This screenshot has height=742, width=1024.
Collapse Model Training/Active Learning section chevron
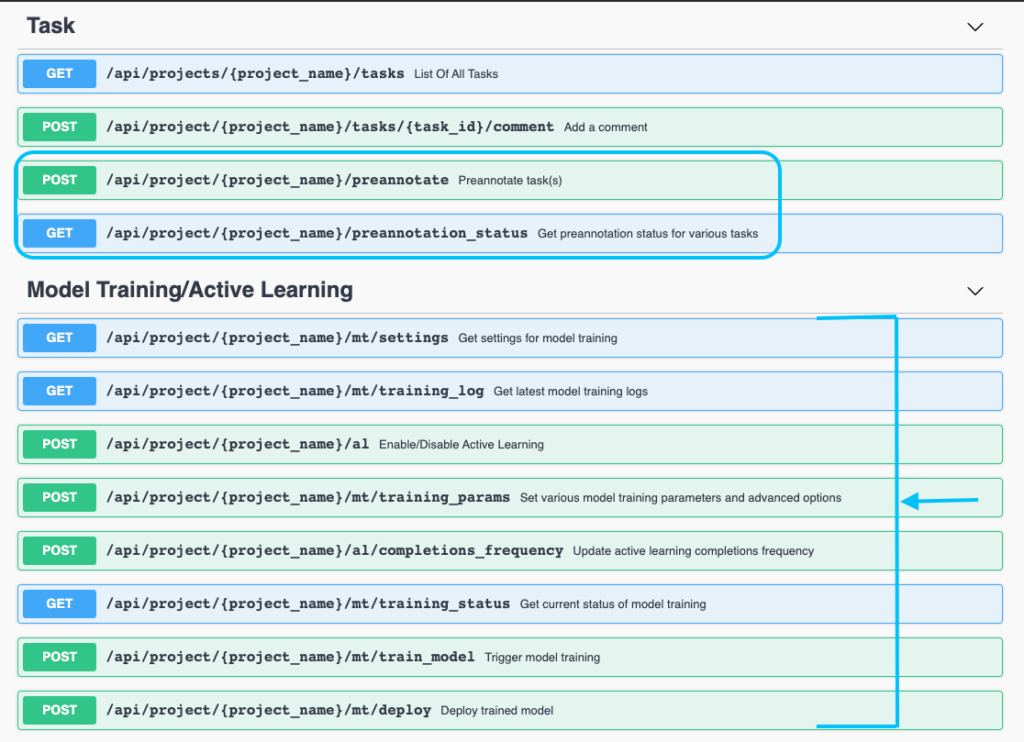click(974, 291)
